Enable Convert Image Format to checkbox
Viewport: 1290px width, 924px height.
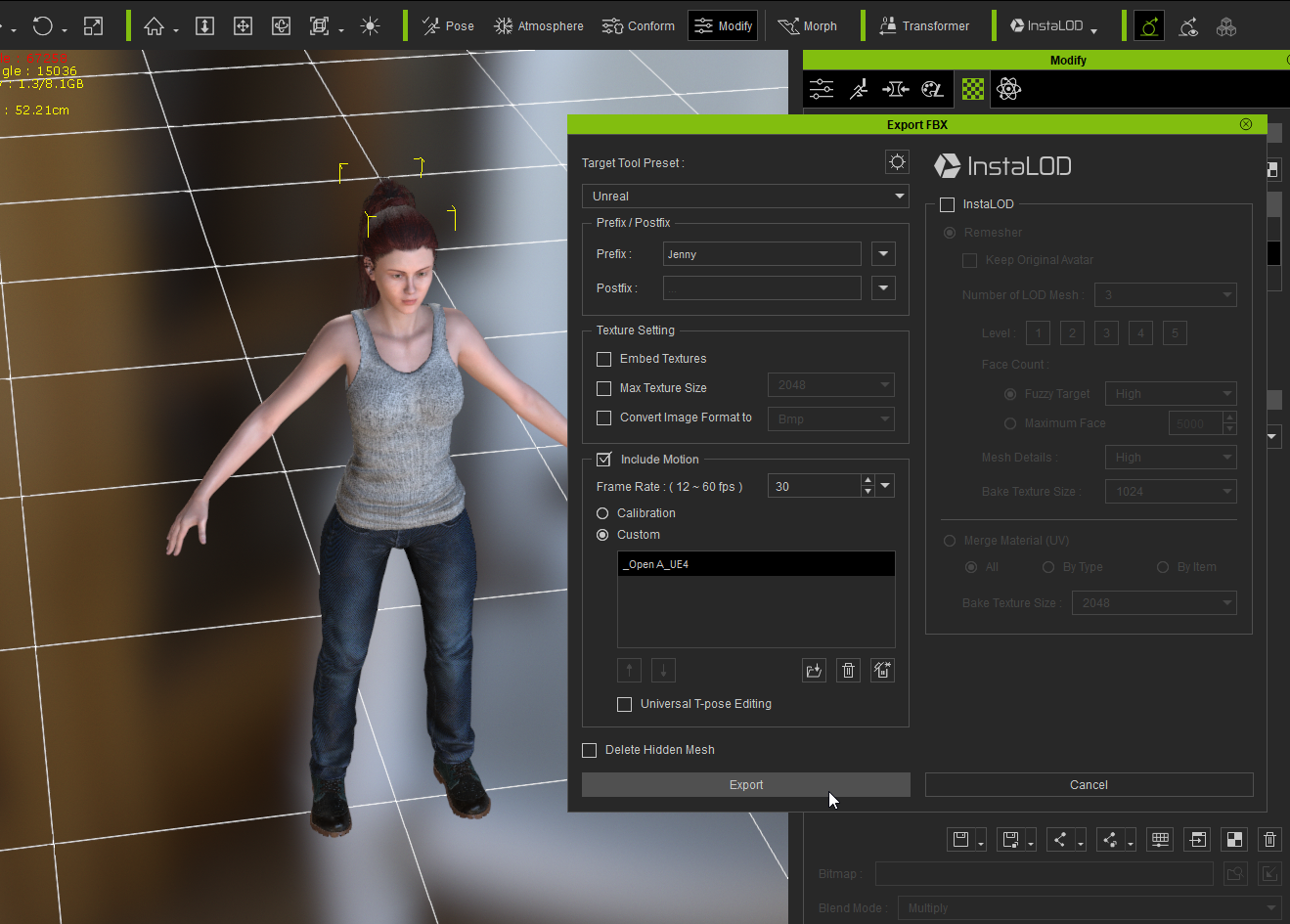pos(604,418)
